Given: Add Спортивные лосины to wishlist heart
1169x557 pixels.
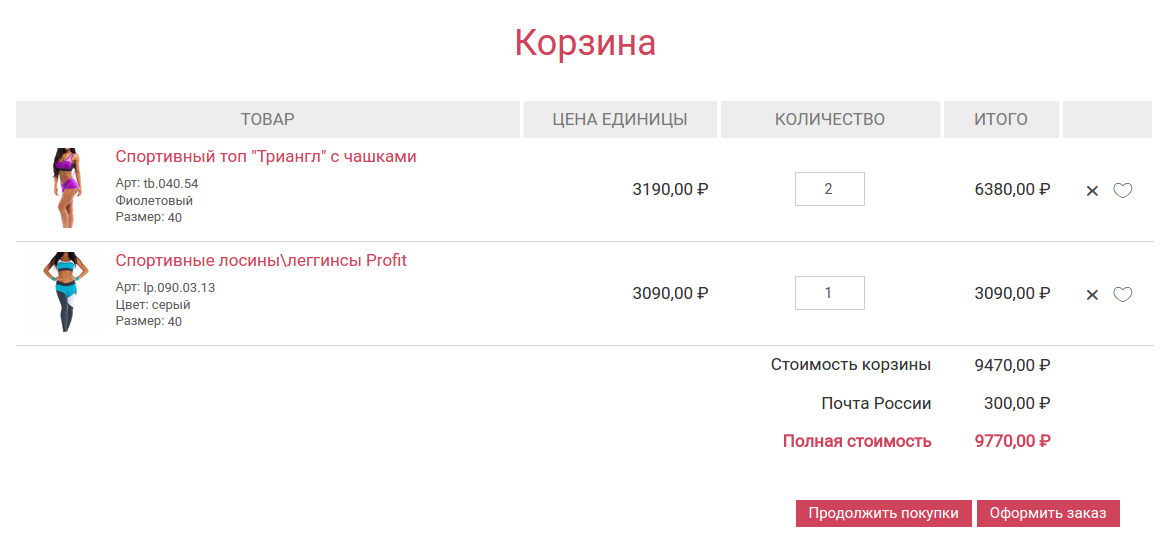Looking at the screenshot, I should (1123, 294).
